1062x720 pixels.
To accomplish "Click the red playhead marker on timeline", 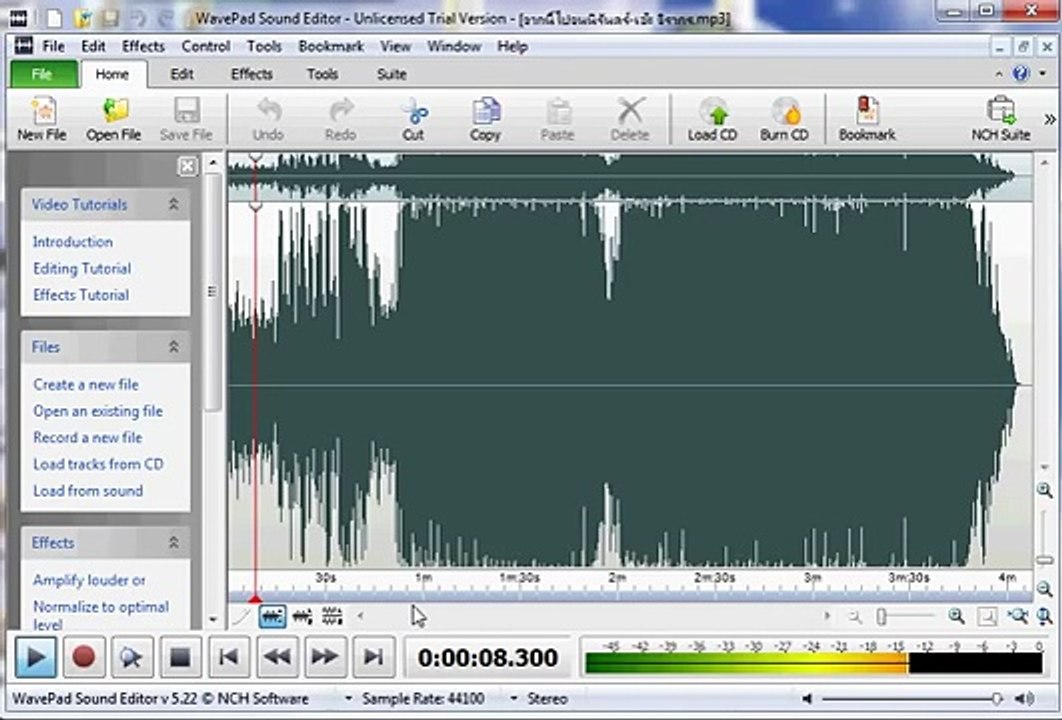I will click(255, 598).
